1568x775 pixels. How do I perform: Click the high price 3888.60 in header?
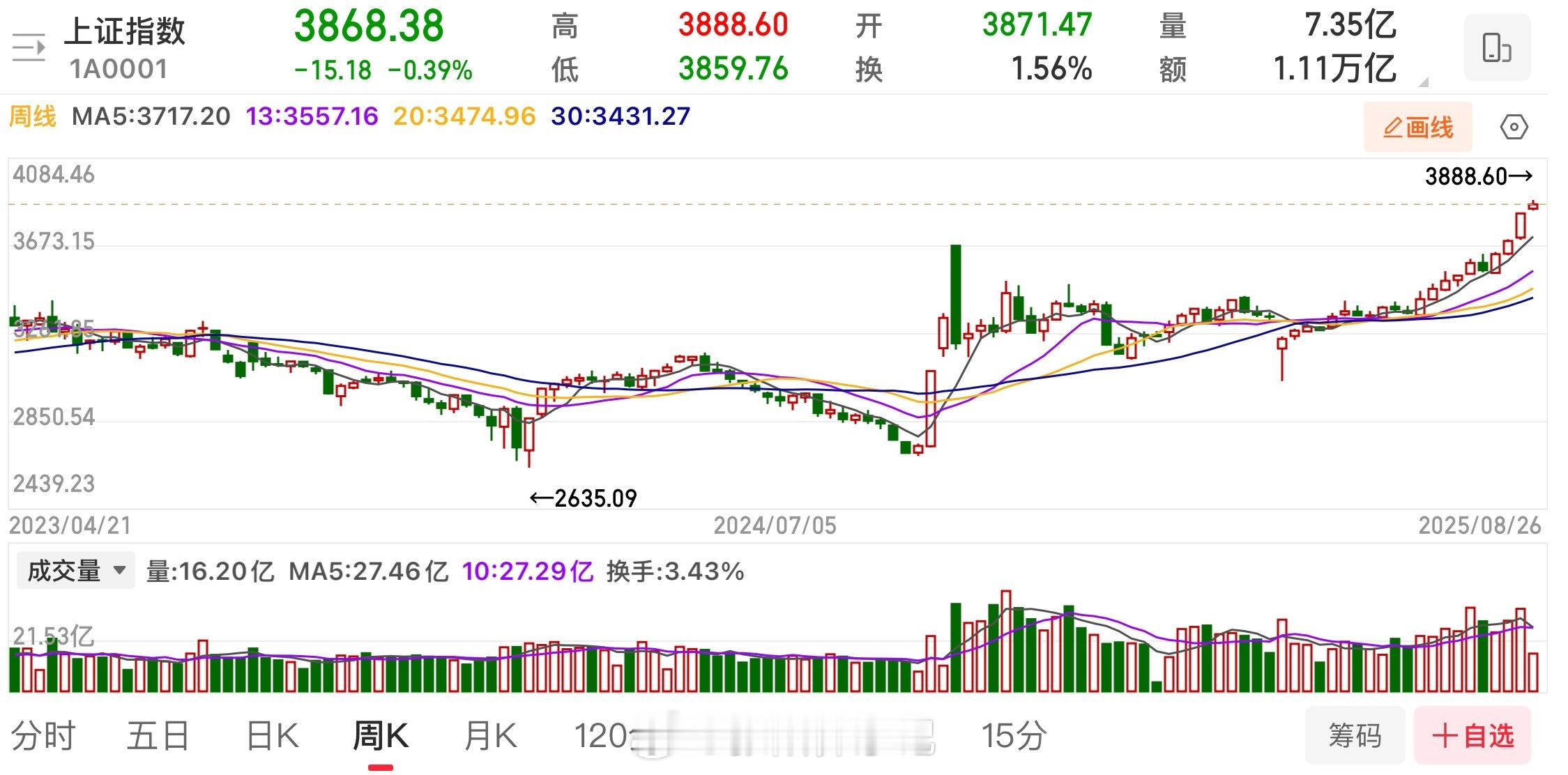click(733, 25)
